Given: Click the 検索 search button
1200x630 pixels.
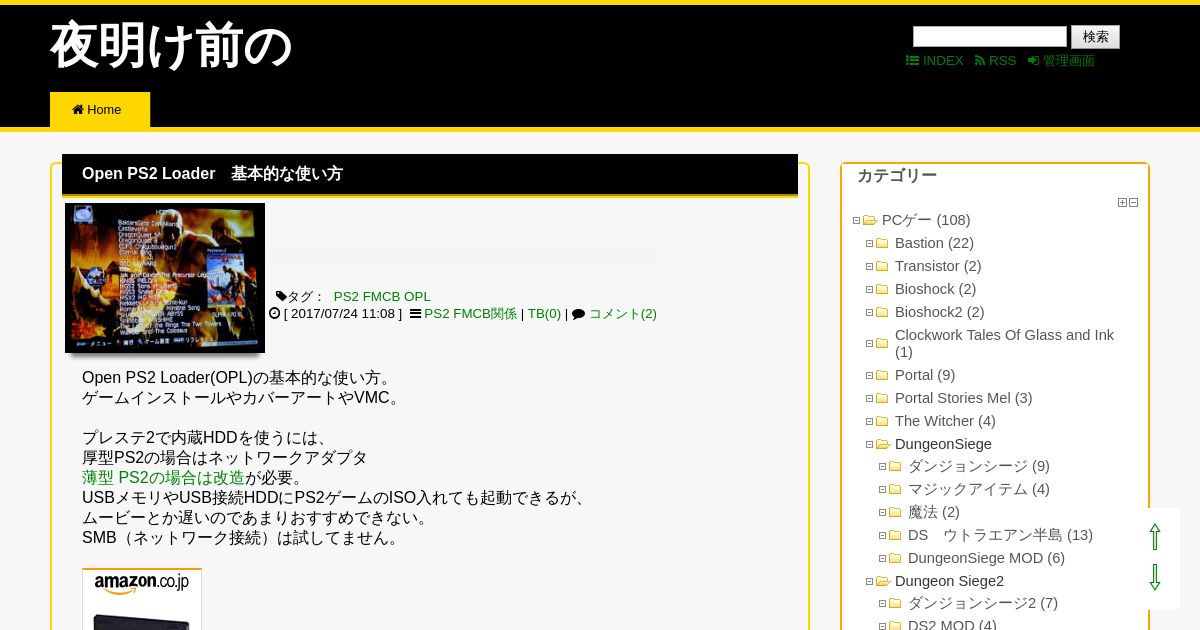Looking at the screenshot, I should pyautogui.click(x=1095, y=37).
